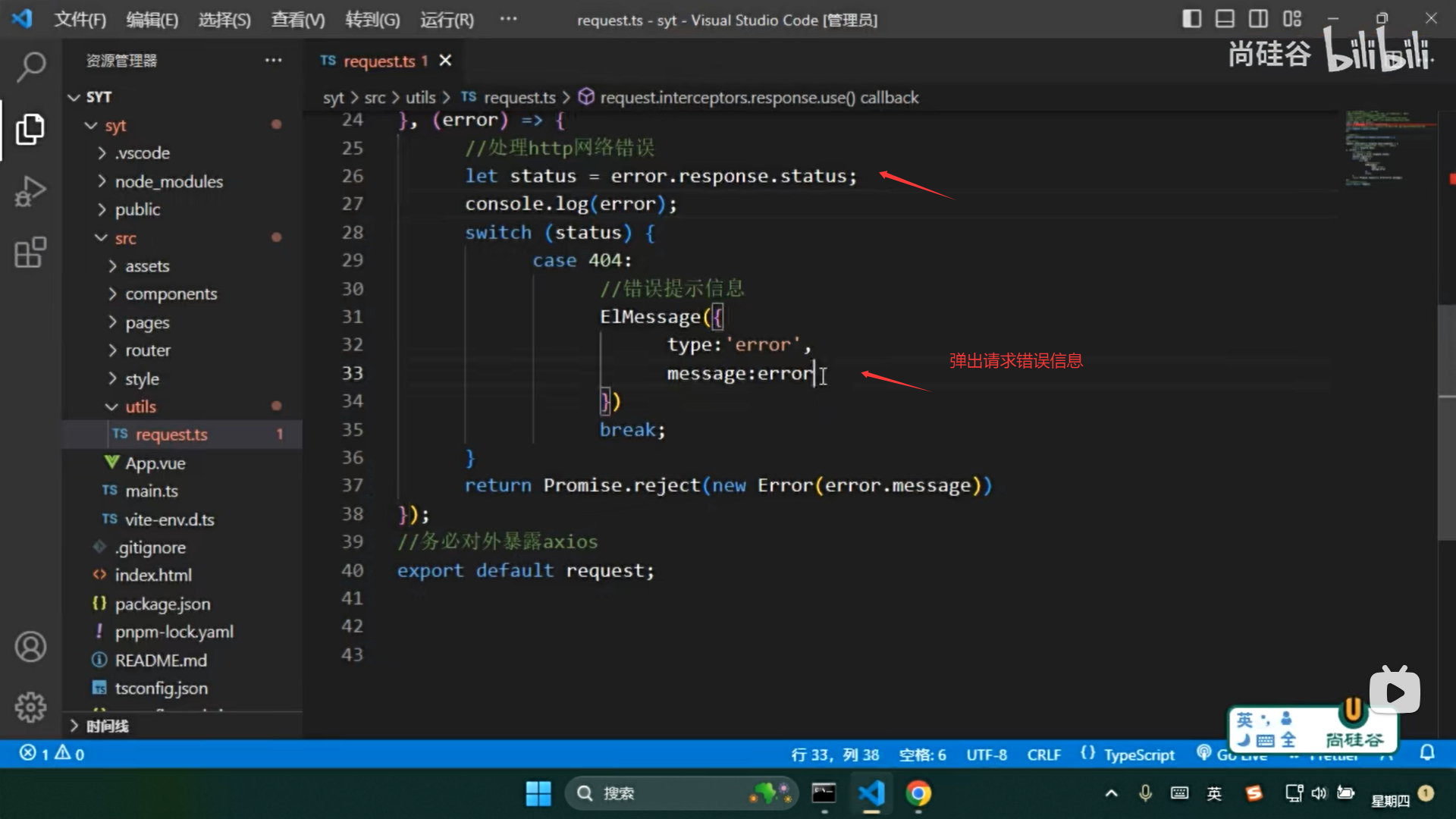1456x819 pixels.
Task: Open the Accounts icon in activity bar
Action: [30, 647]
